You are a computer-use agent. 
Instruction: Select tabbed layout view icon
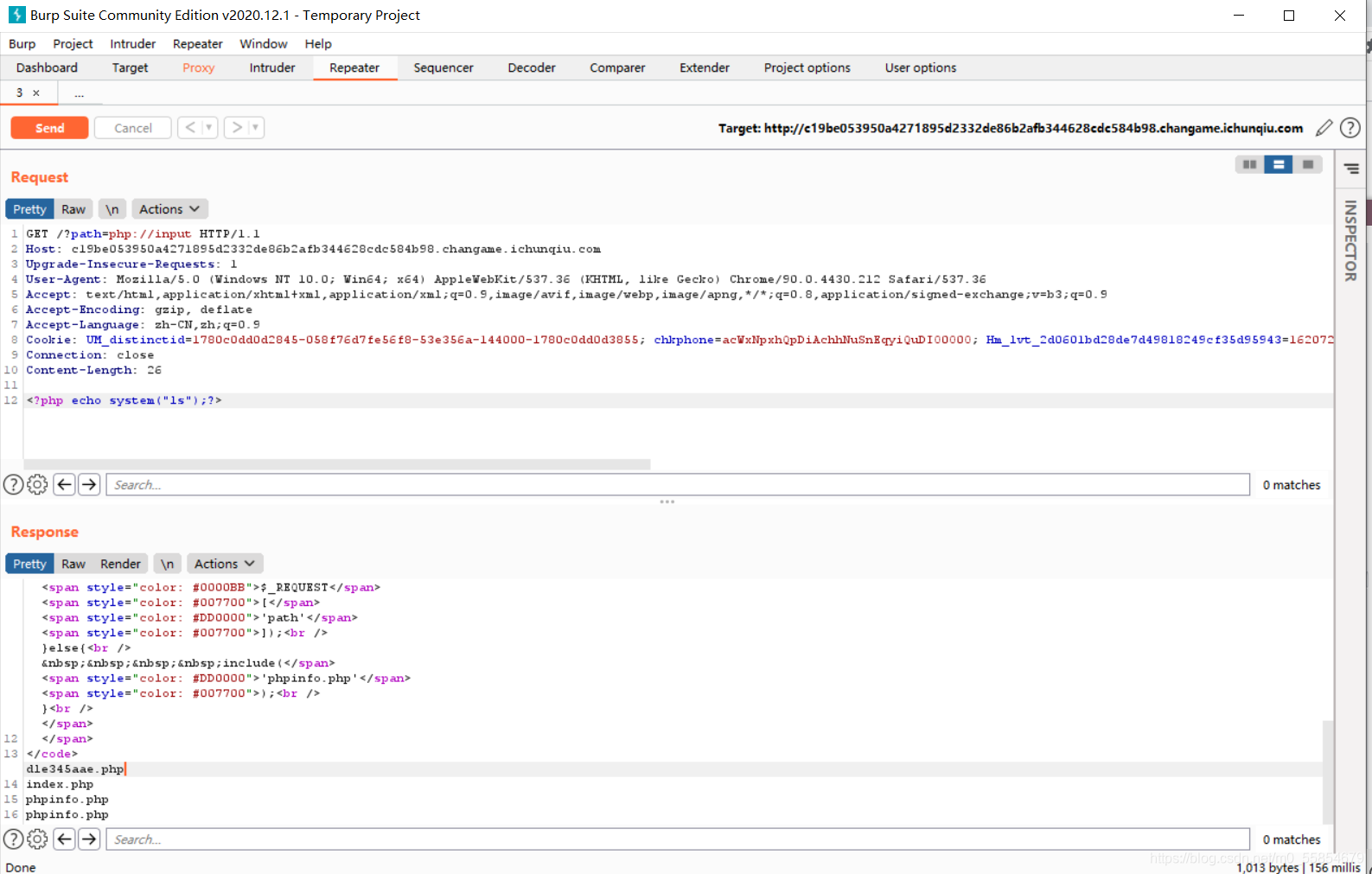1307,164
